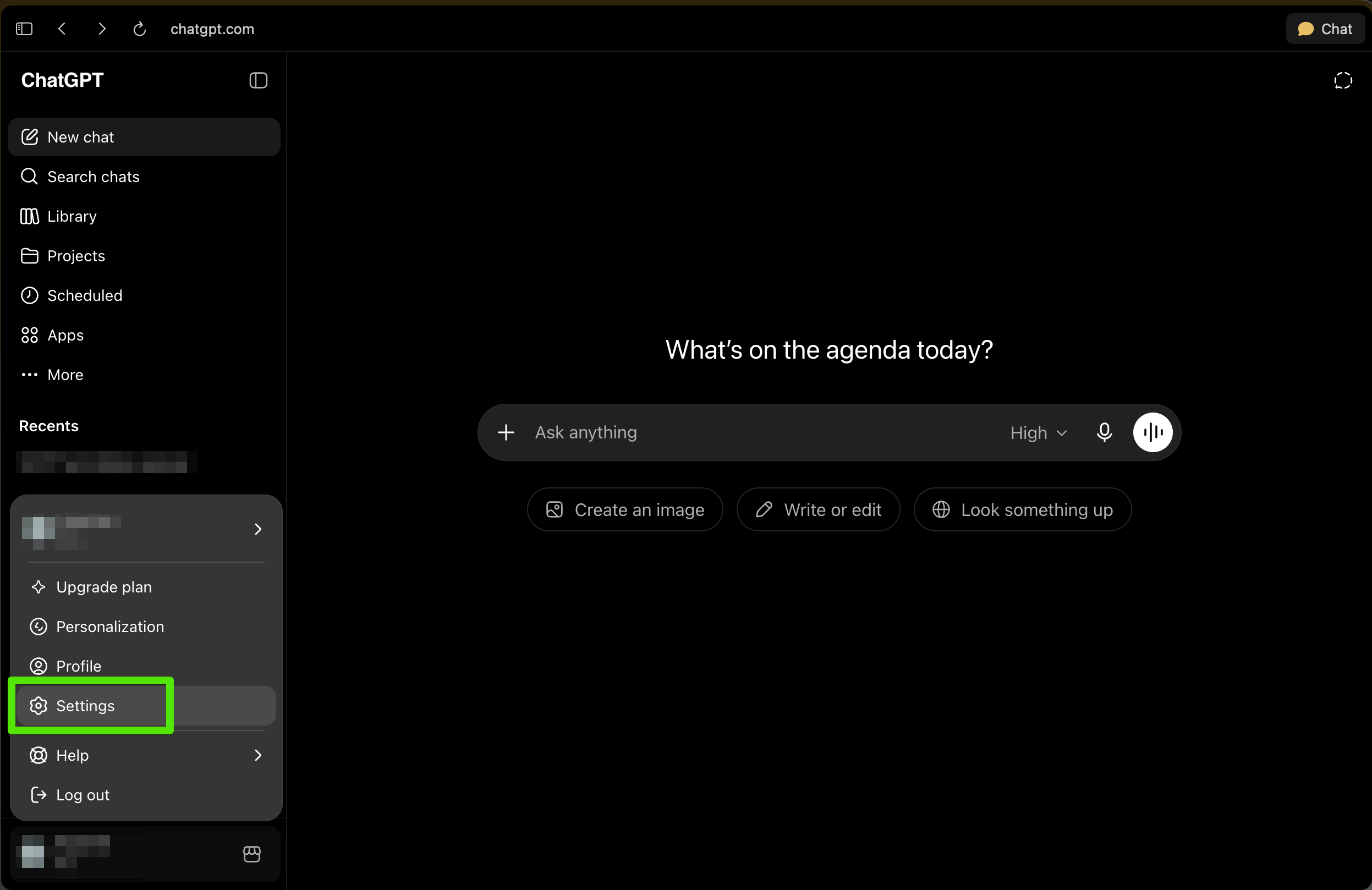Expand the Help submenu
Screen dimensions: 1372x890
pyautogui.click(x=146, y=755)
